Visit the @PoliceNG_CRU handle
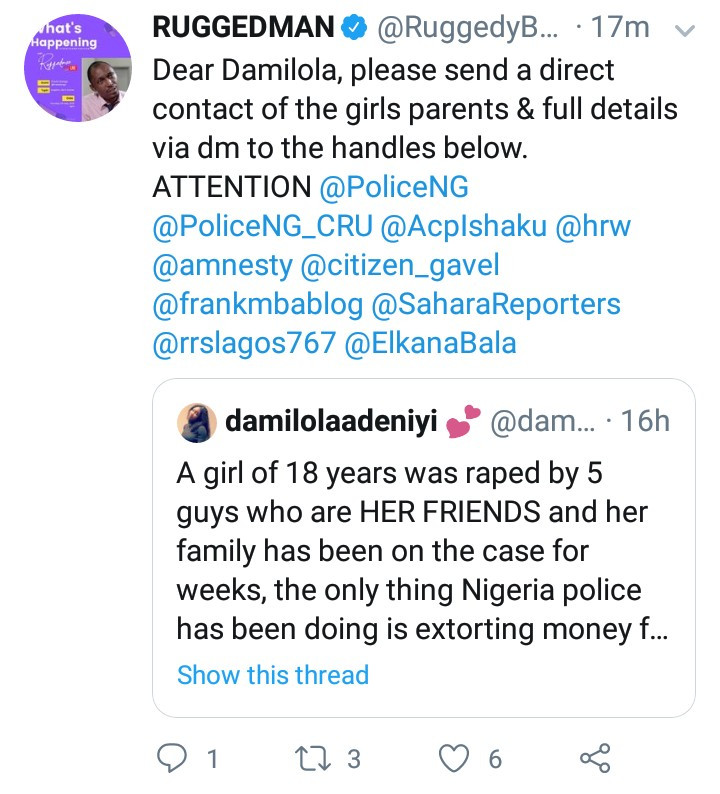This screenshot has height=794, width=720. [260, 227]
